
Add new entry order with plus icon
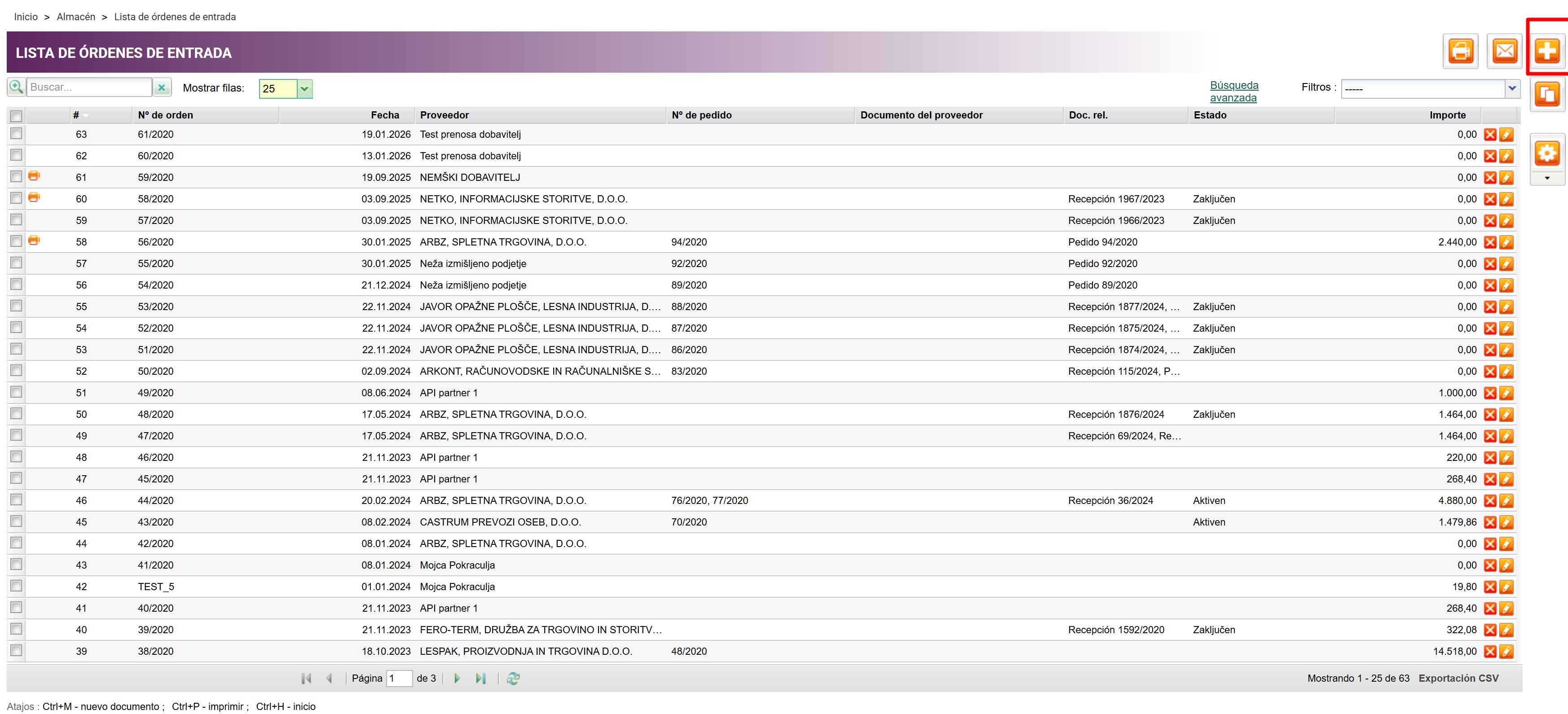point(1547,52)
